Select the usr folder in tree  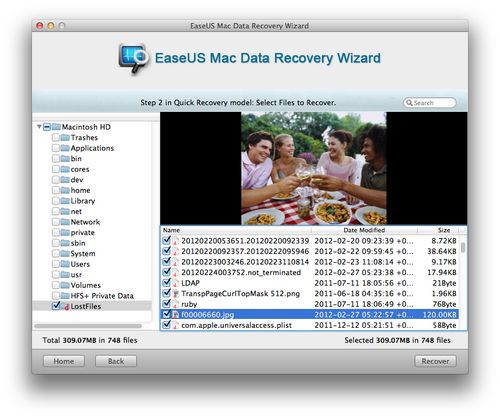pos(76,275)
